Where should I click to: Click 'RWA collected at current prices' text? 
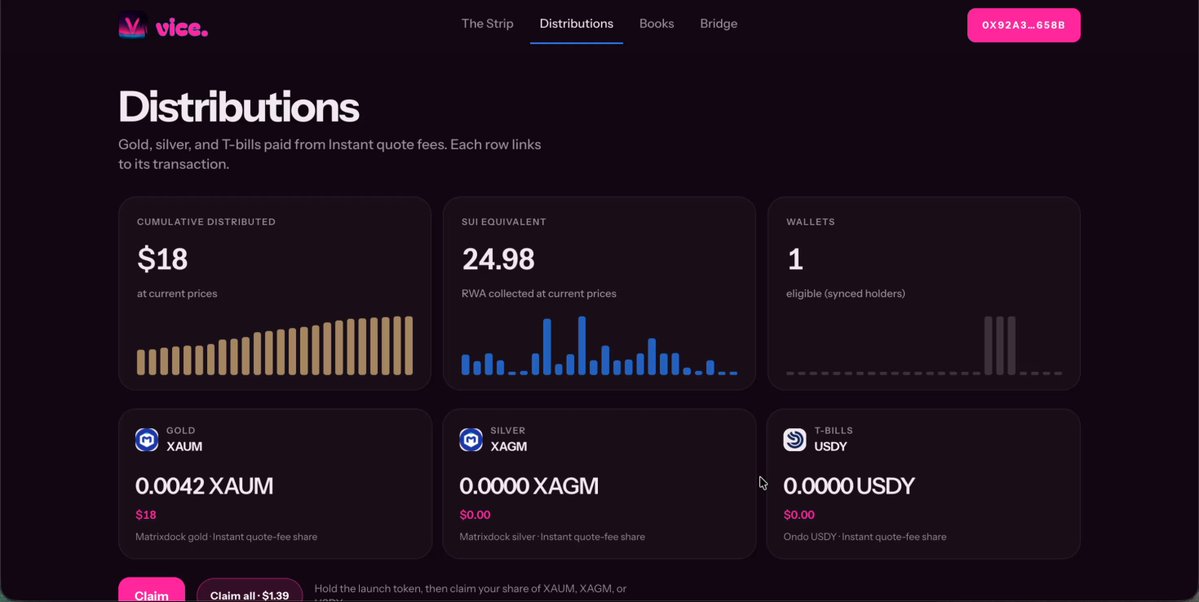point(539,294)
